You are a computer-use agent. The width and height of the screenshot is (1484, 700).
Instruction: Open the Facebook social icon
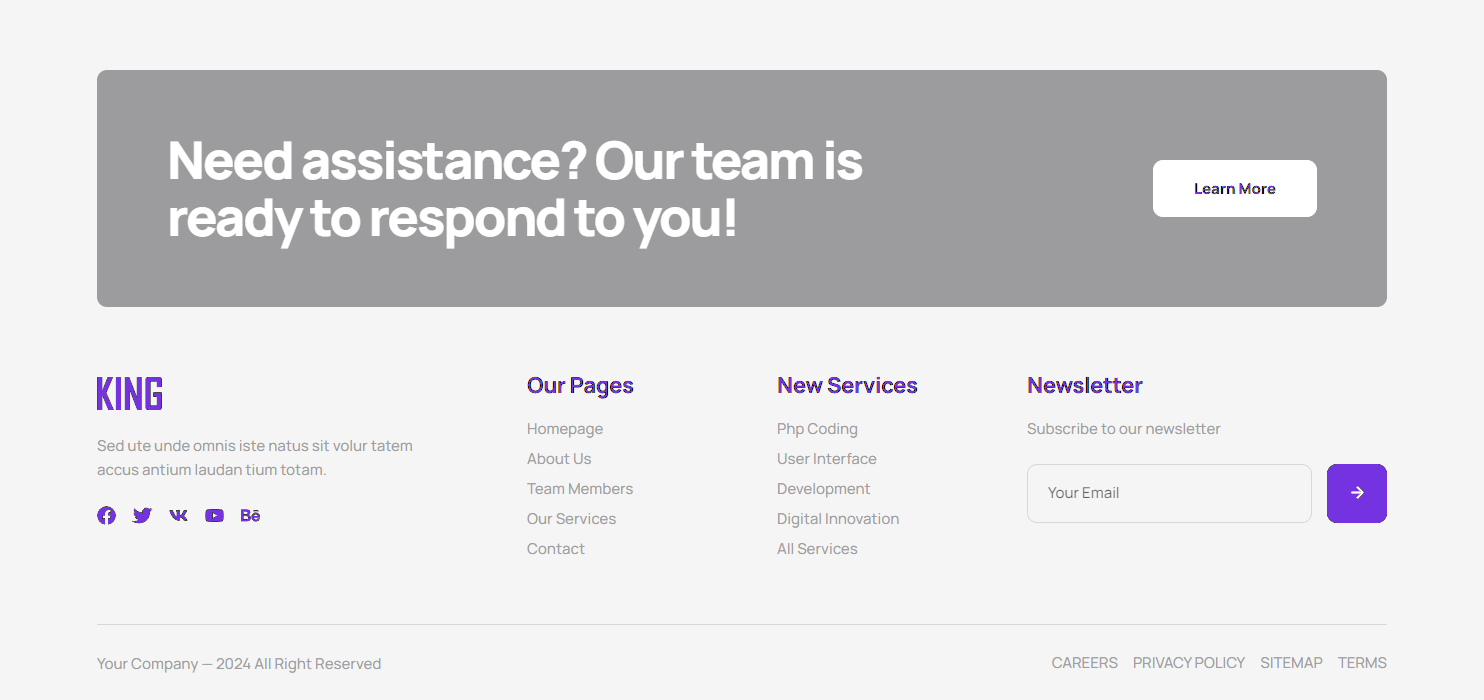[106, 516]
